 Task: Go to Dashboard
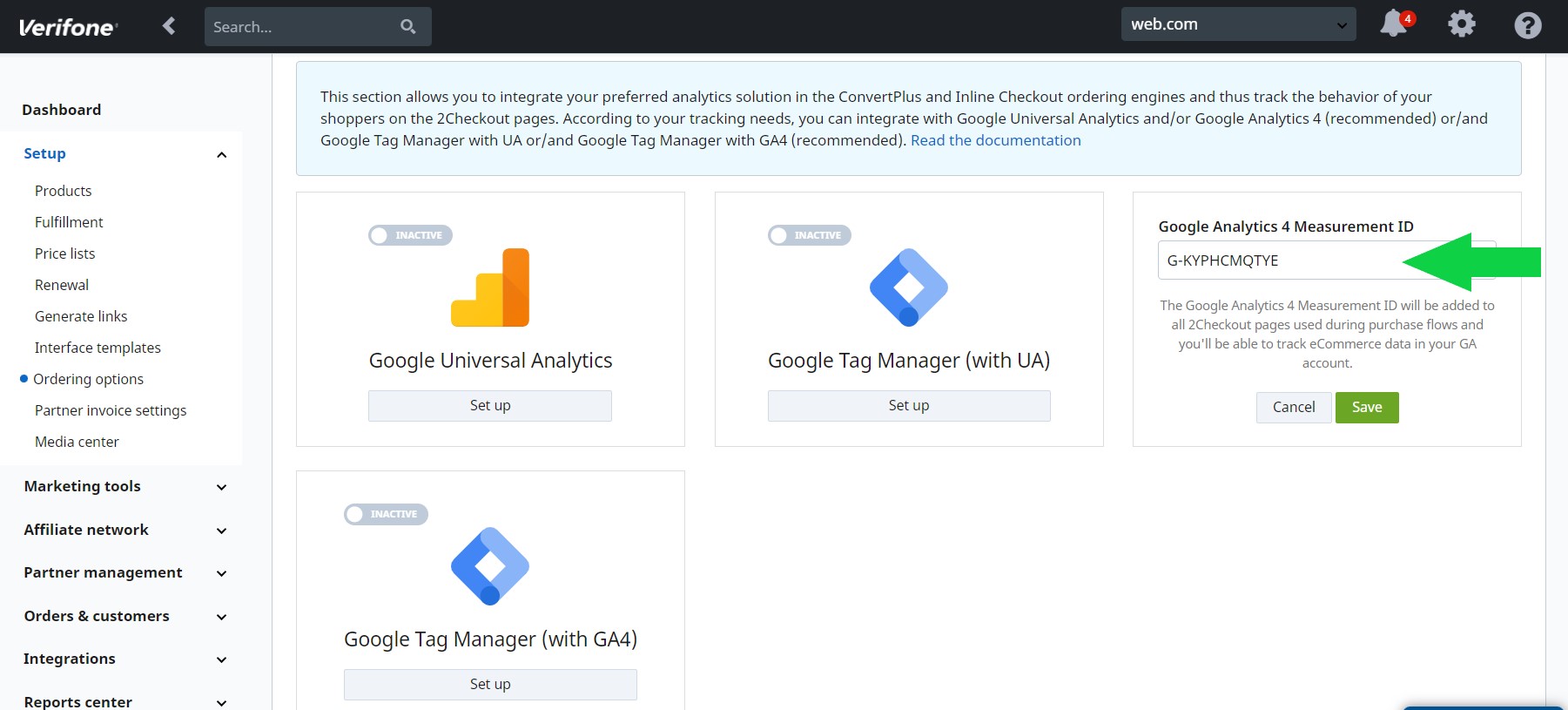click(62, 110)
